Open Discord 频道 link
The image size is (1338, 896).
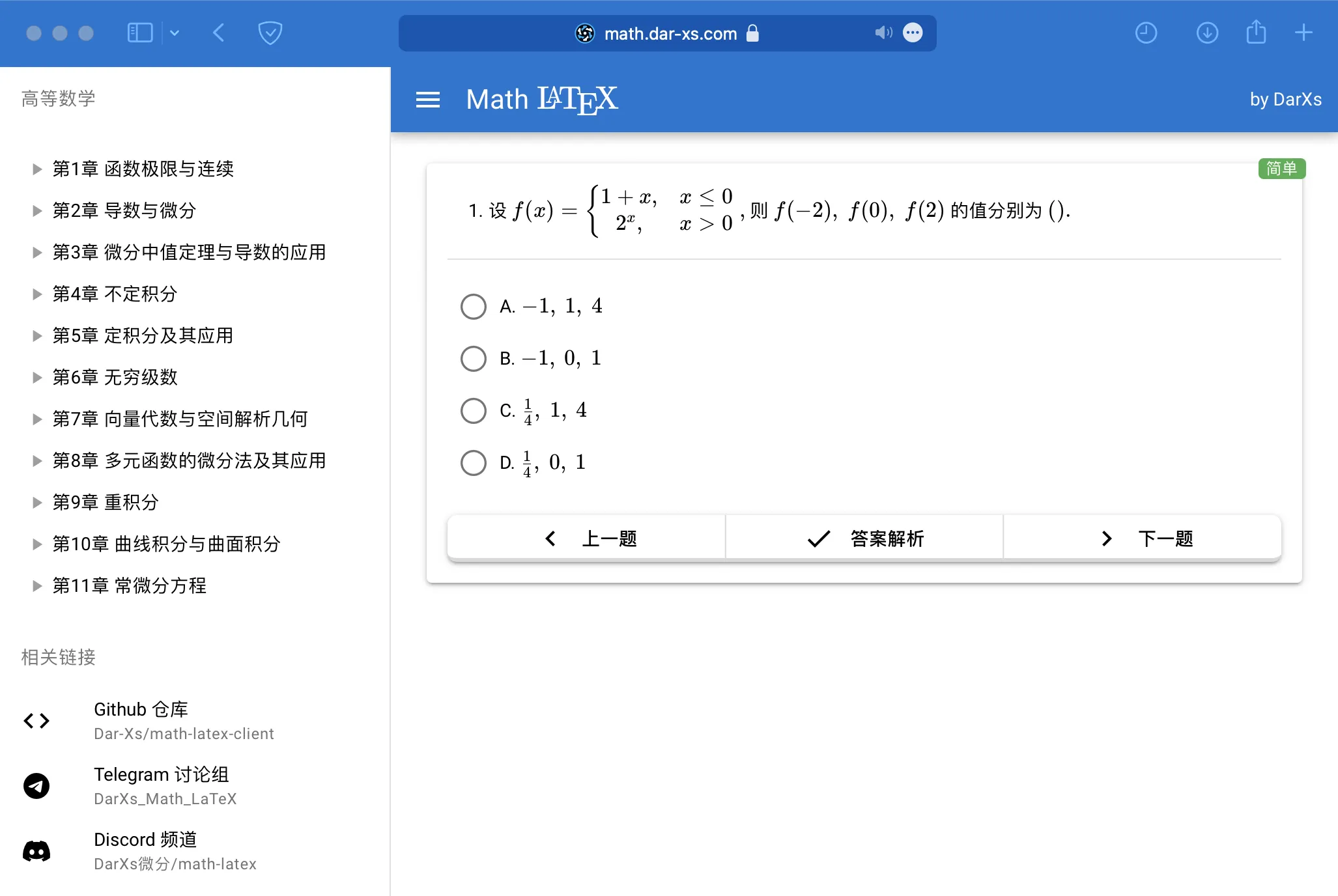click(145, 839)
